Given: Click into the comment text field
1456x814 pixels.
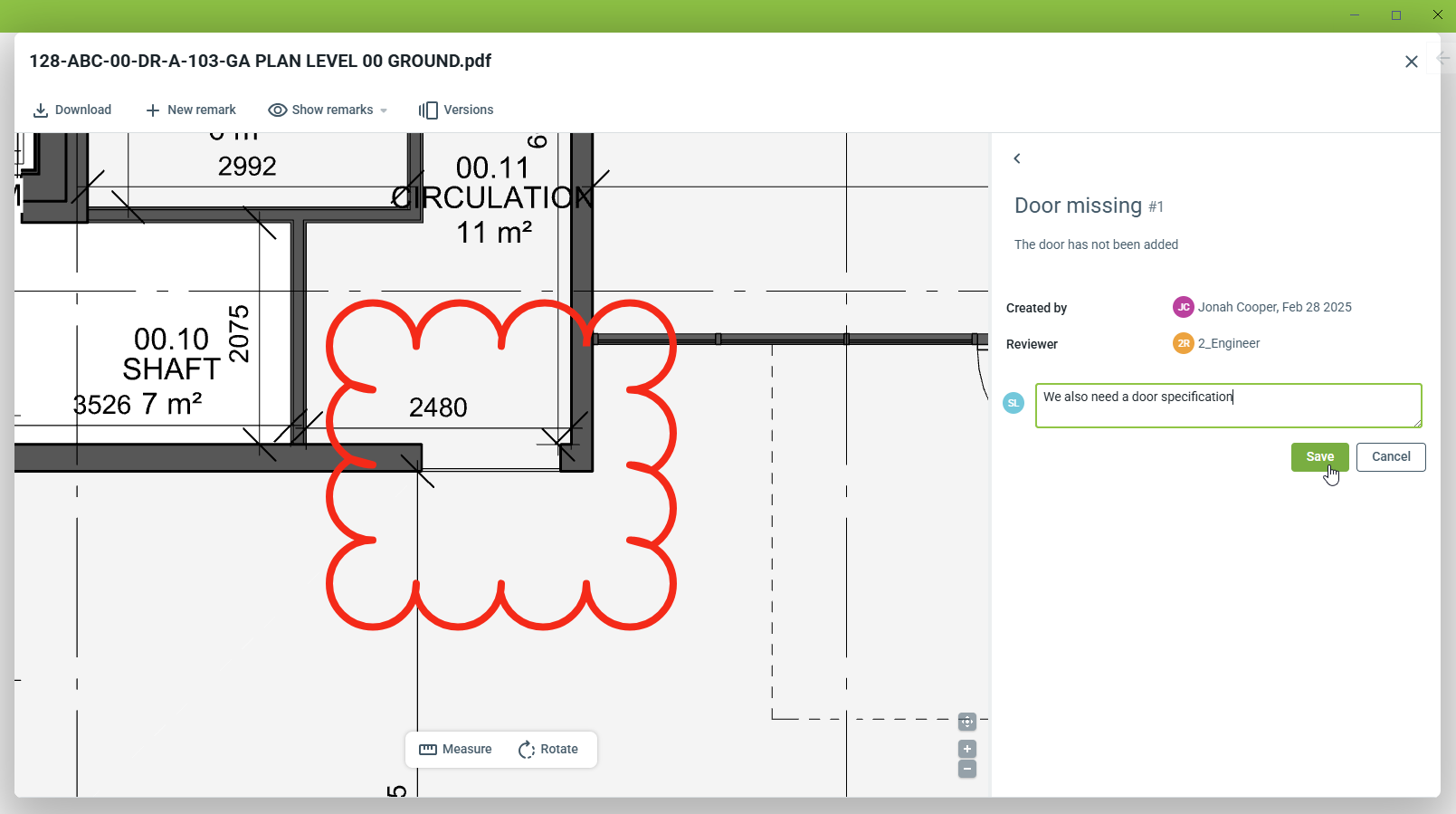Looking at the screenshot, I should [1228, 406].
